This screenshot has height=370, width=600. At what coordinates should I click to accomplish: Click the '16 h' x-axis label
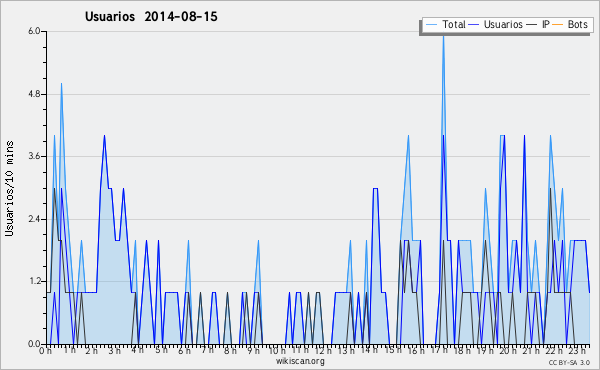416,350
